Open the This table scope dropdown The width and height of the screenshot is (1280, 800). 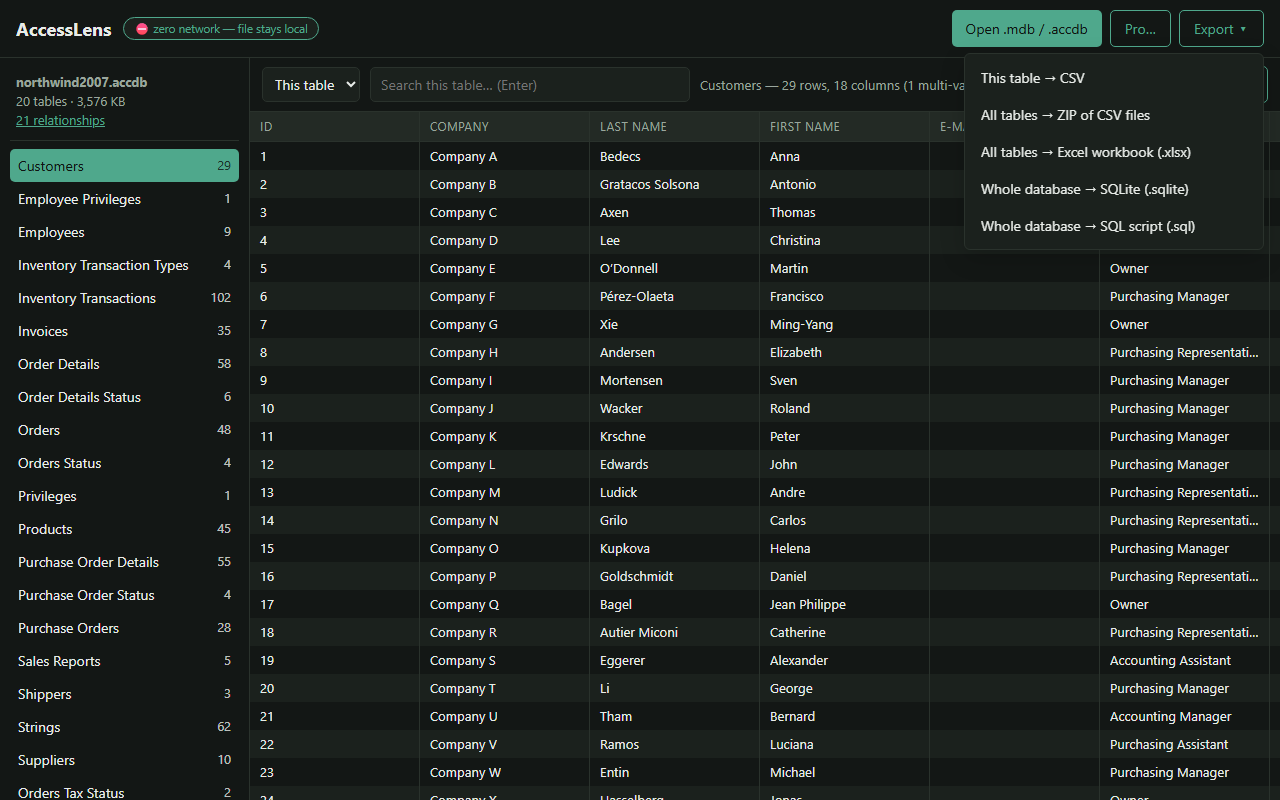coord(311,85)
